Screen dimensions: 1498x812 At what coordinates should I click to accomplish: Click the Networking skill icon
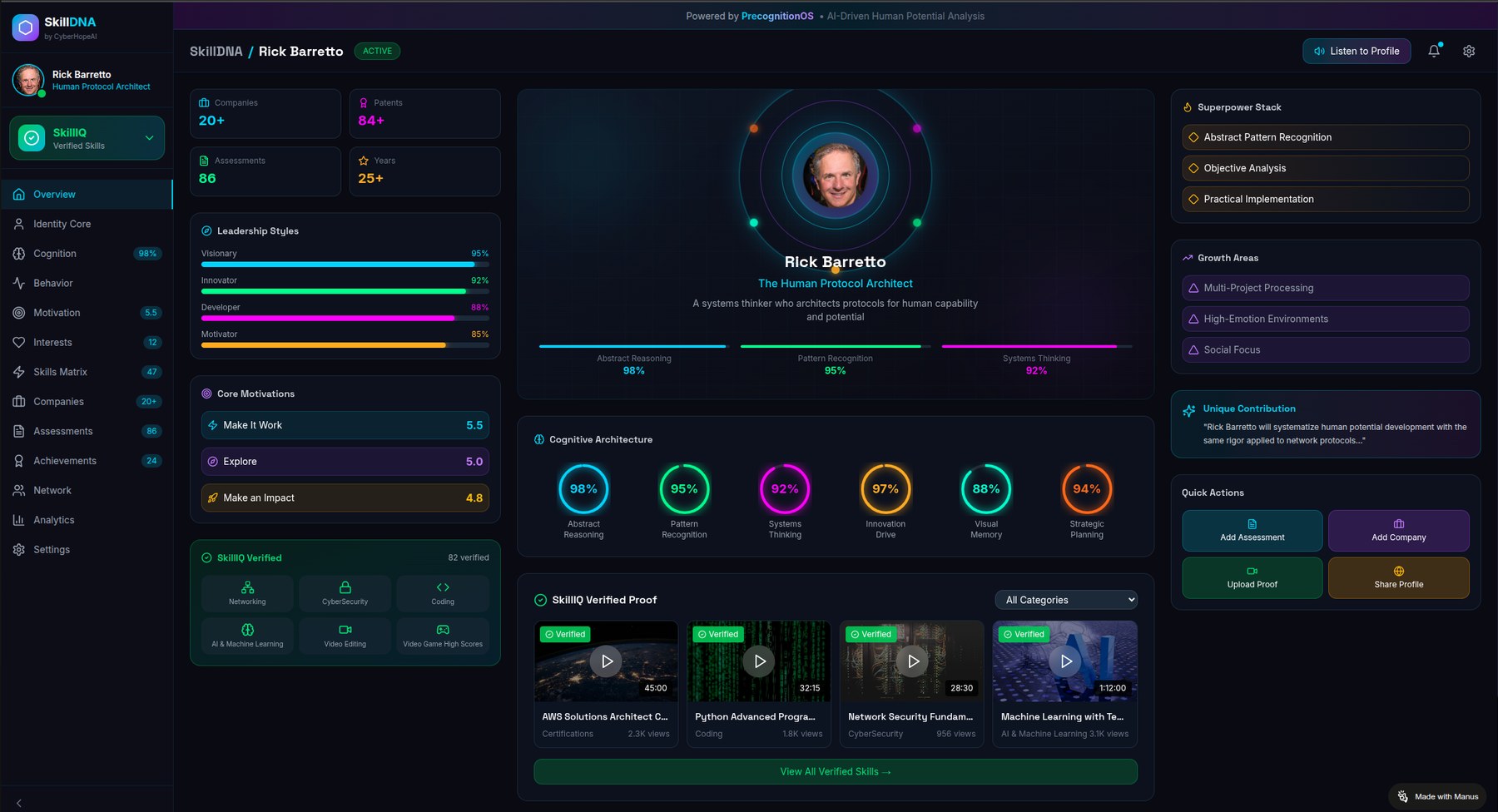(247, 588)
